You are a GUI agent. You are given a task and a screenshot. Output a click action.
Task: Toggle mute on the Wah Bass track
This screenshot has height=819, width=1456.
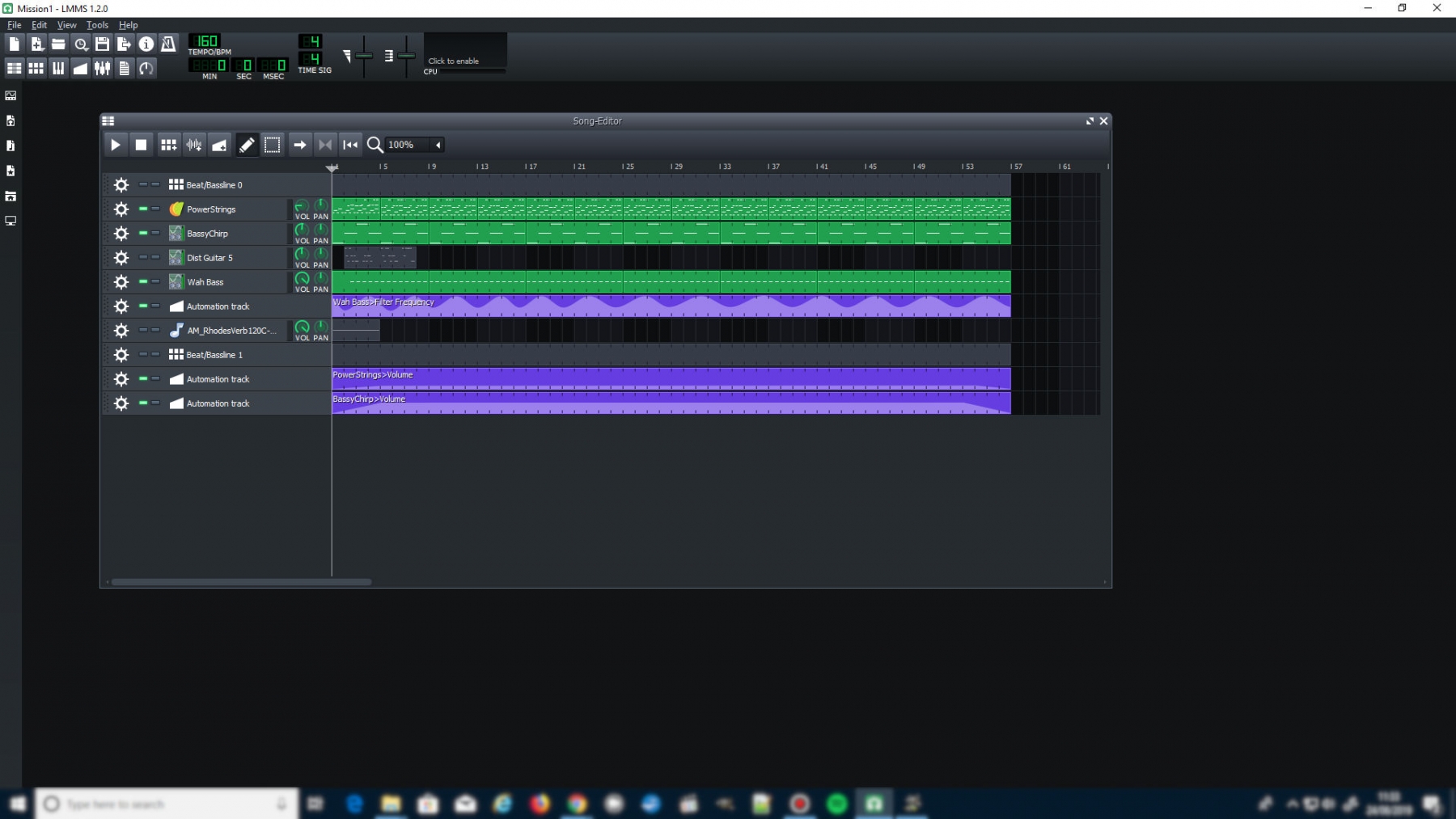pyautogui.click(x=143, y=281)
